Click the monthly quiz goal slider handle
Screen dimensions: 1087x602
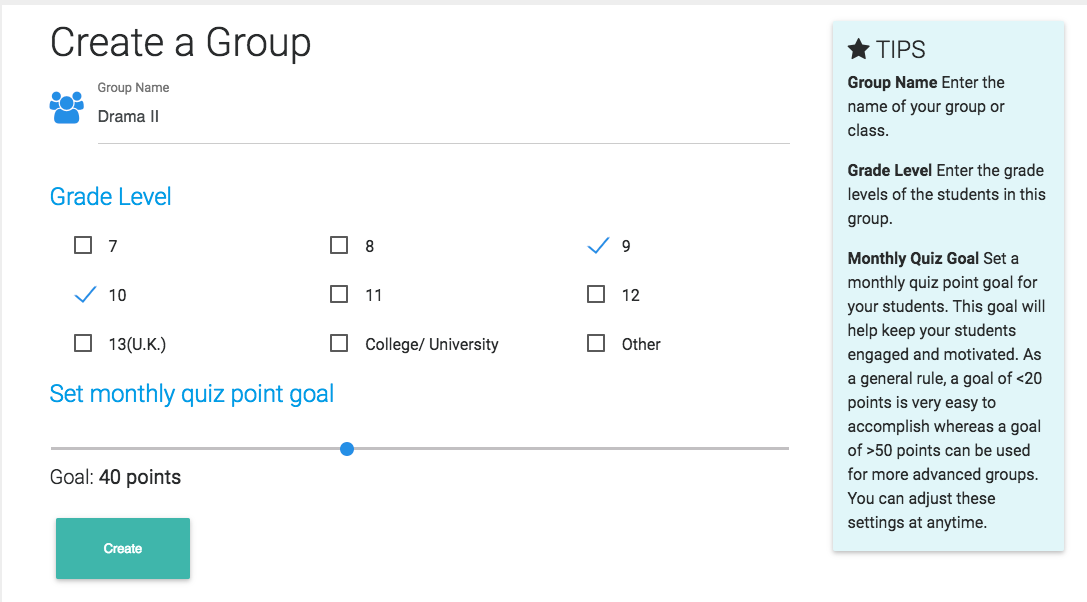point(347,449)
